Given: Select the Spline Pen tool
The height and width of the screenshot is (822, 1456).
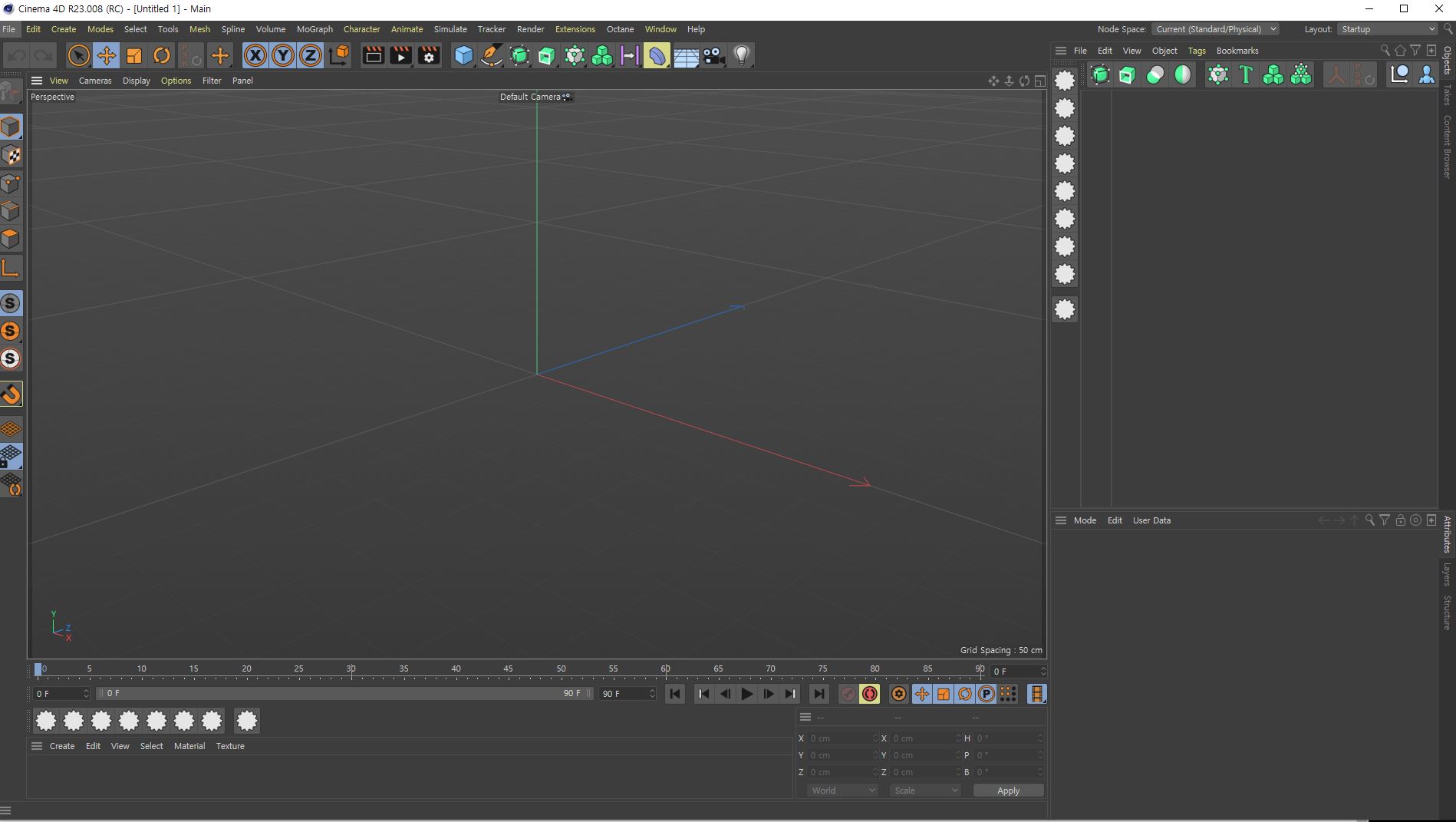Looking at the screenshot, I should 491,55.
